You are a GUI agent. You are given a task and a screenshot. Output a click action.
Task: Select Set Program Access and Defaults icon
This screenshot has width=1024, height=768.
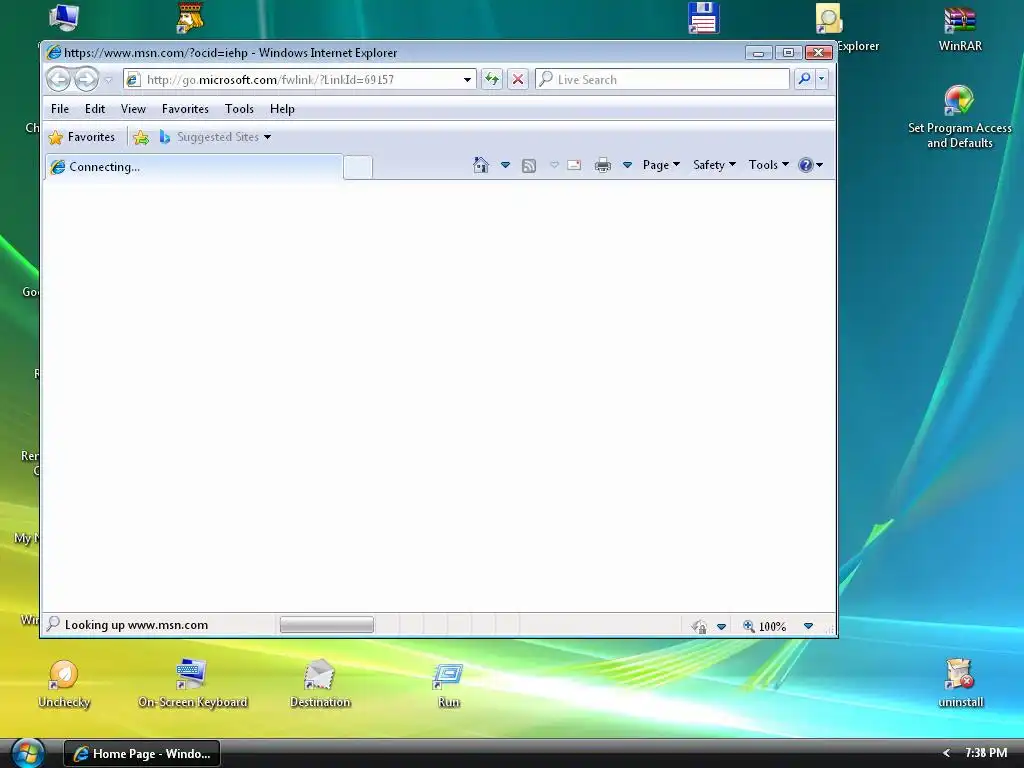coord(959,118)
